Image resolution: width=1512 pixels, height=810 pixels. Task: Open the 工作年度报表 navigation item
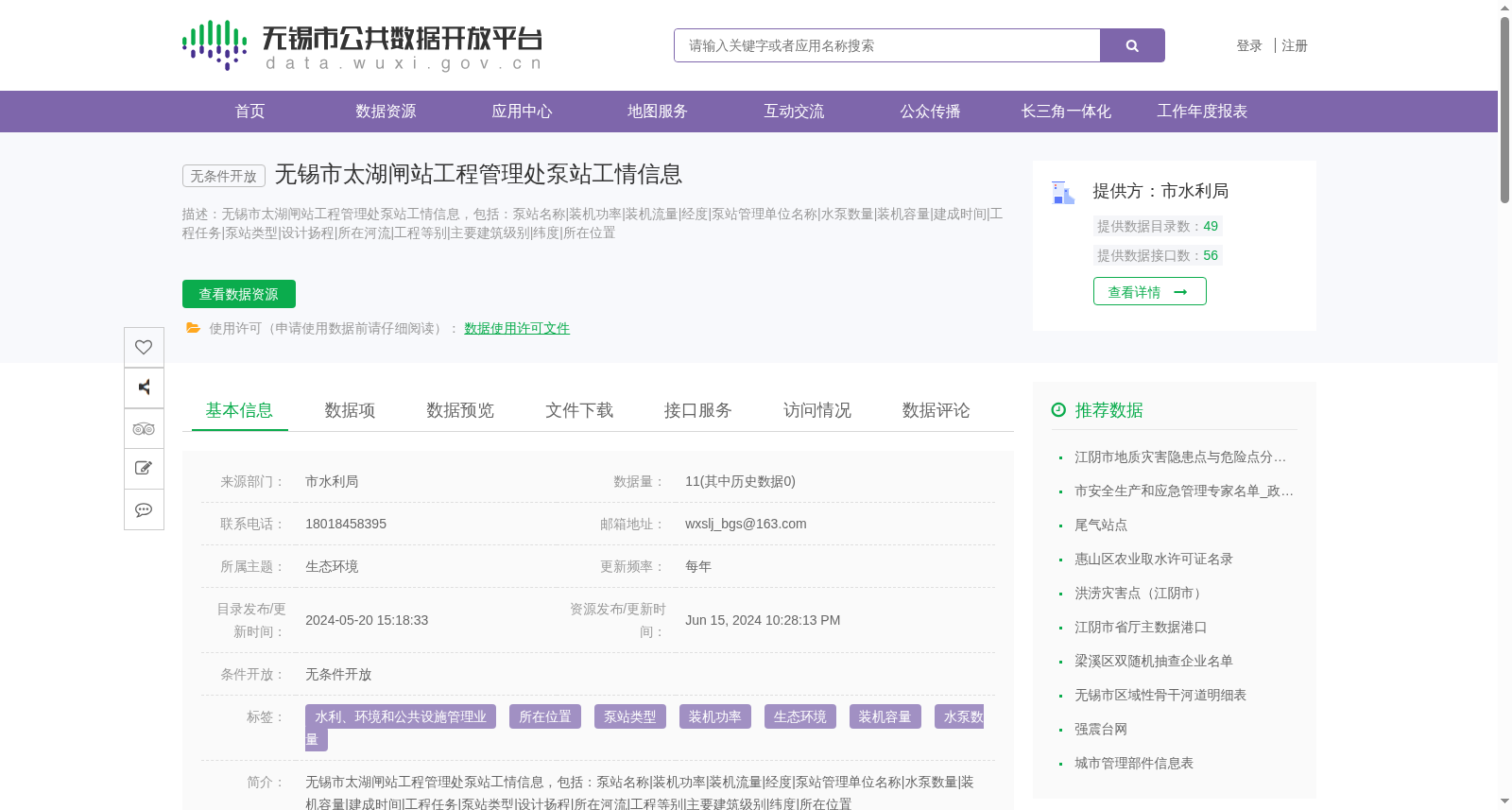click(x=1202, y=112)
